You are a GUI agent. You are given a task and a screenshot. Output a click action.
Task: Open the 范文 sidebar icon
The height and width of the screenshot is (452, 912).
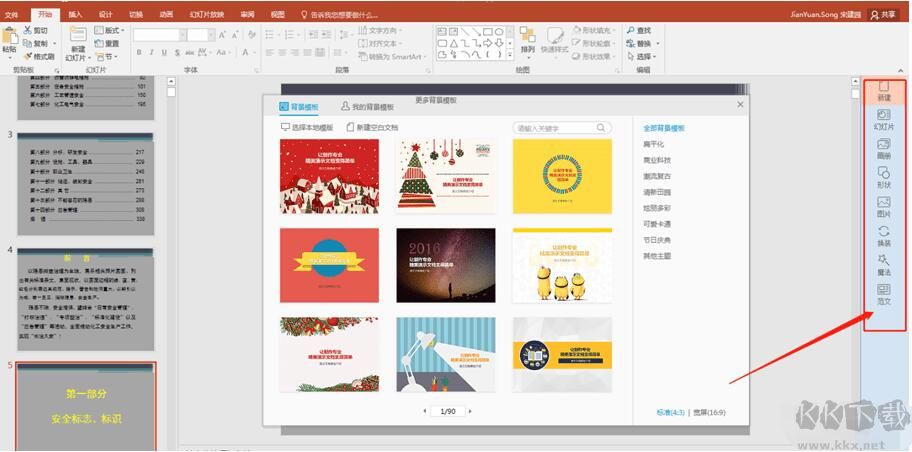pos(883,293)
